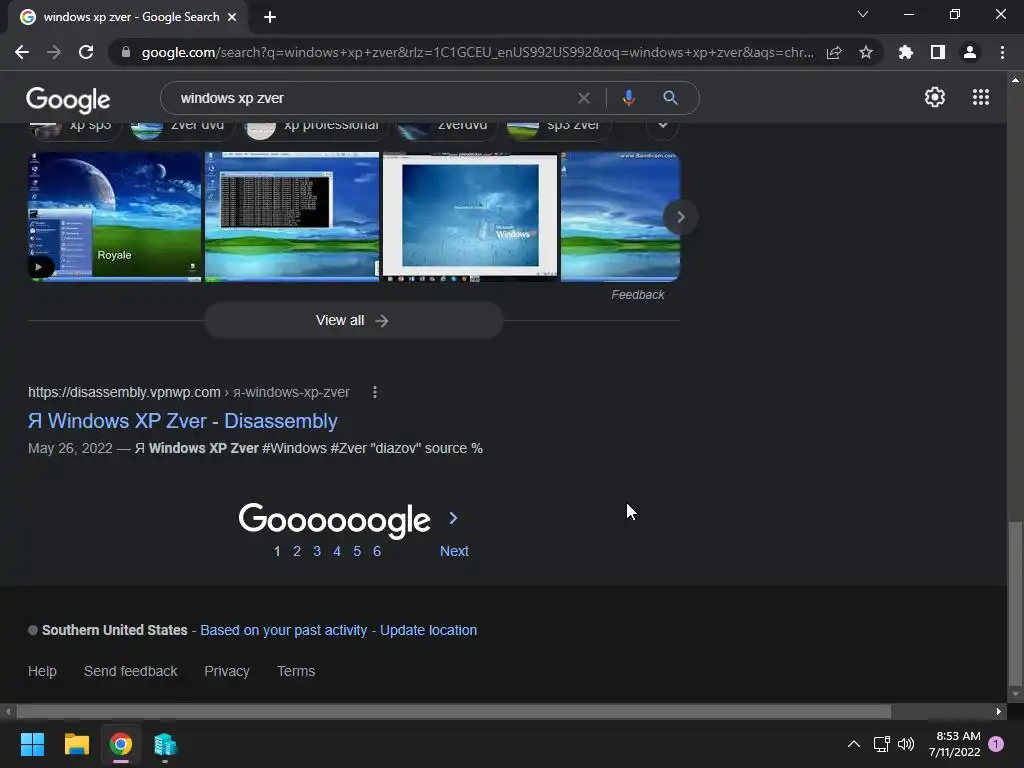This screenshot has height=768, width=1024.
Task: Open the volume speaker control
Action: click(x=906, y=744)
